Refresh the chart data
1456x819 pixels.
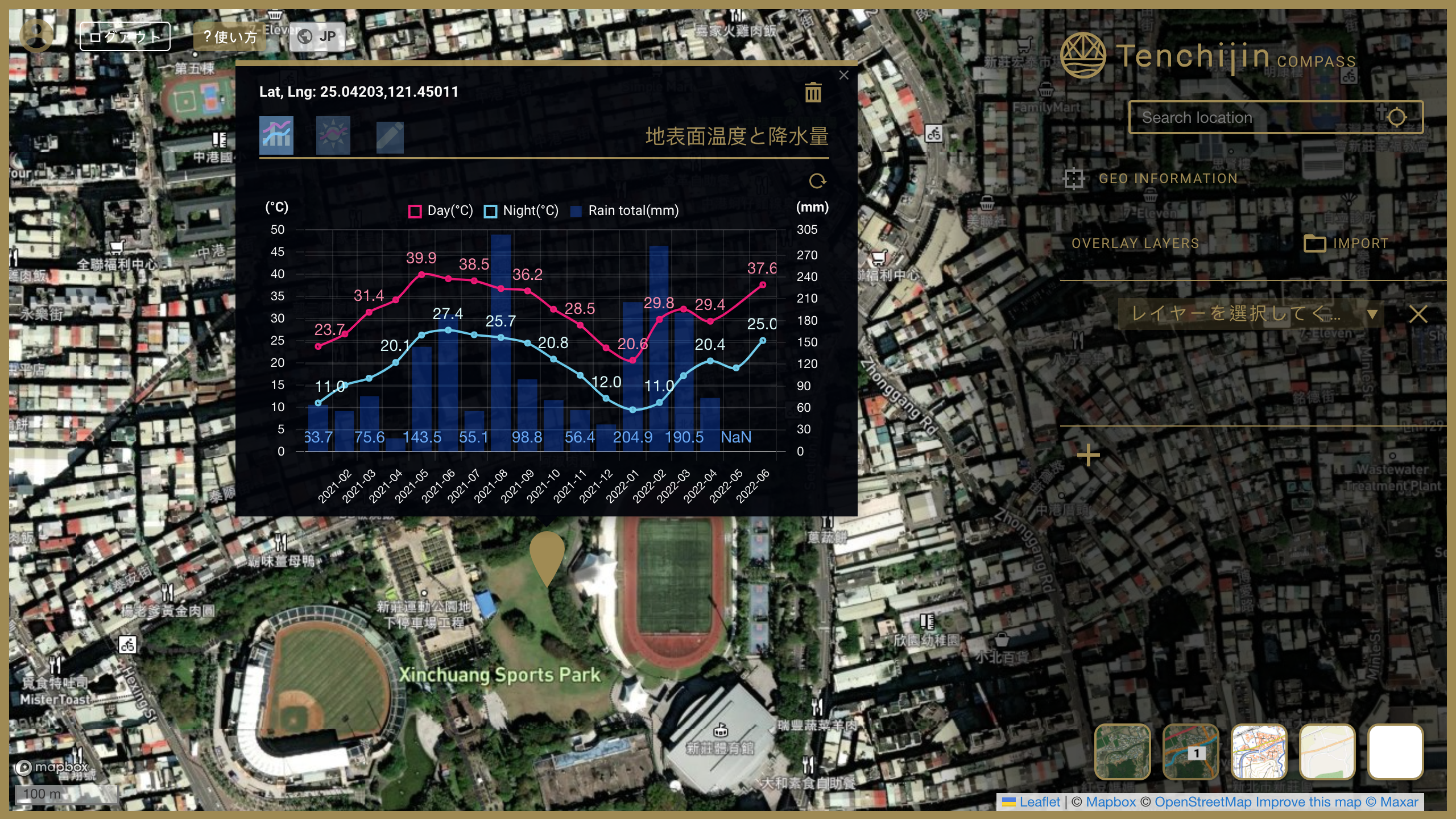pyautogui.click(x=817, y=181)
